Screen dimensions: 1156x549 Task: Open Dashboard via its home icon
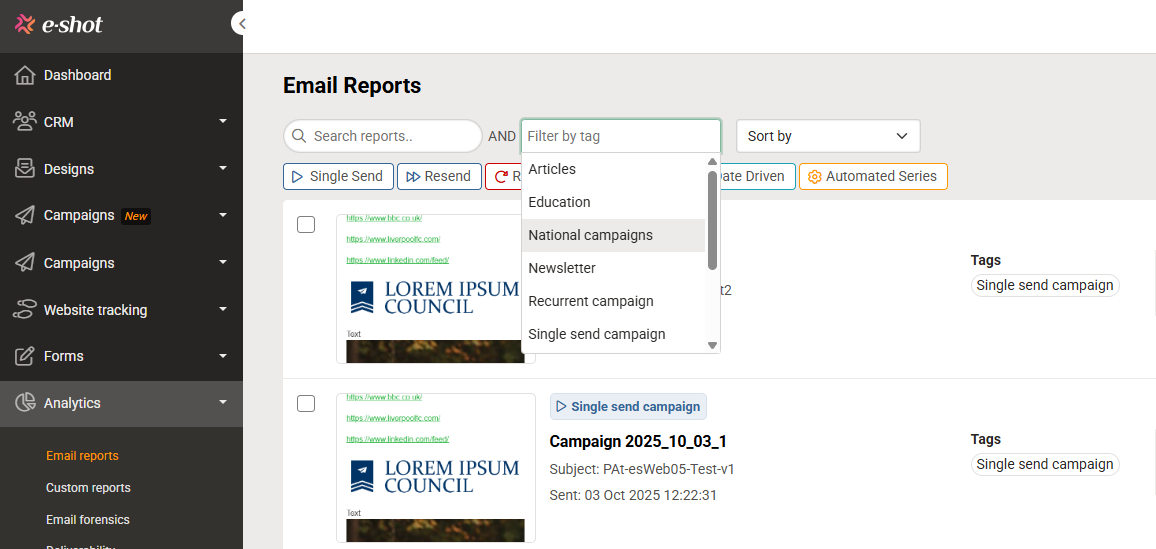click(x=25, y=75)
